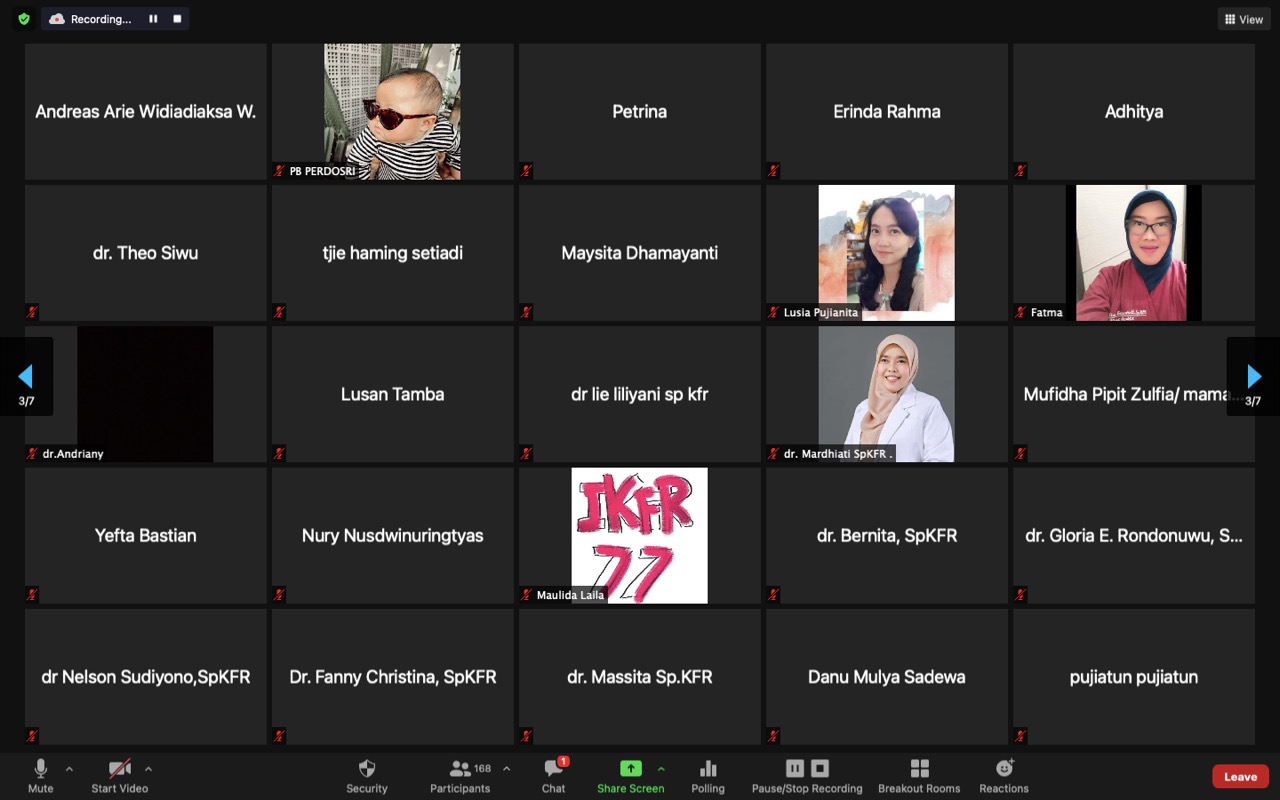Select Fatma's participant thumbnail
1280x800 pixels.
coord(1134,253)
